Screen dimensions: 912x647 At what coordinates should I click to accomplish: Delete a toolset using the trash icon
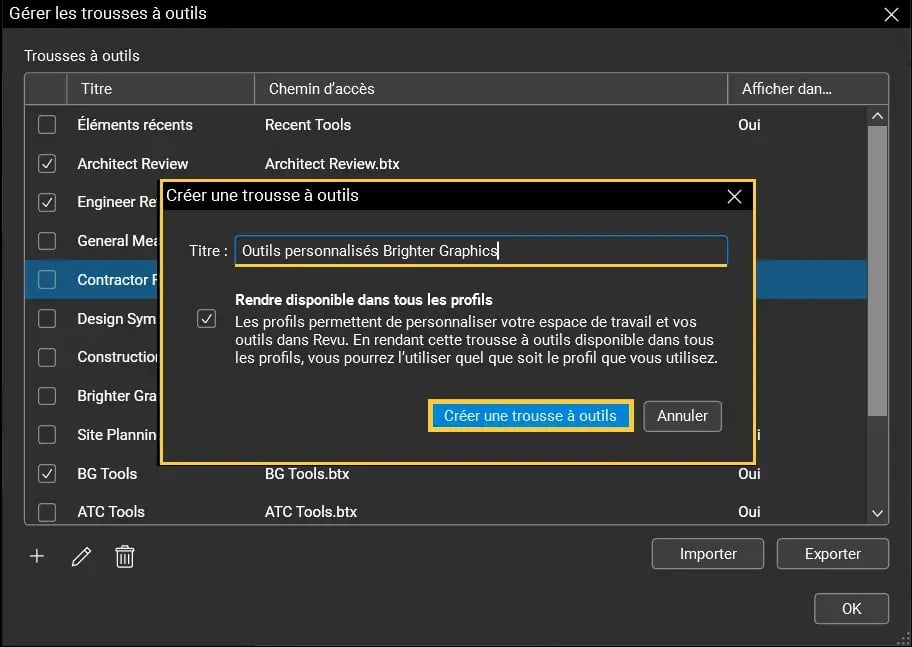[124, 556]
